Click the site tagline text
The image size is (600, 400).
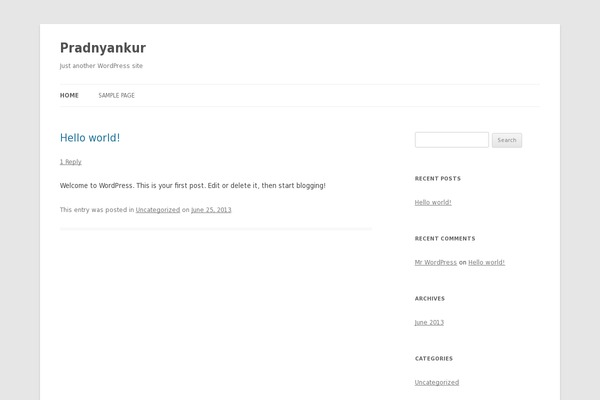[x=101, y=66]
